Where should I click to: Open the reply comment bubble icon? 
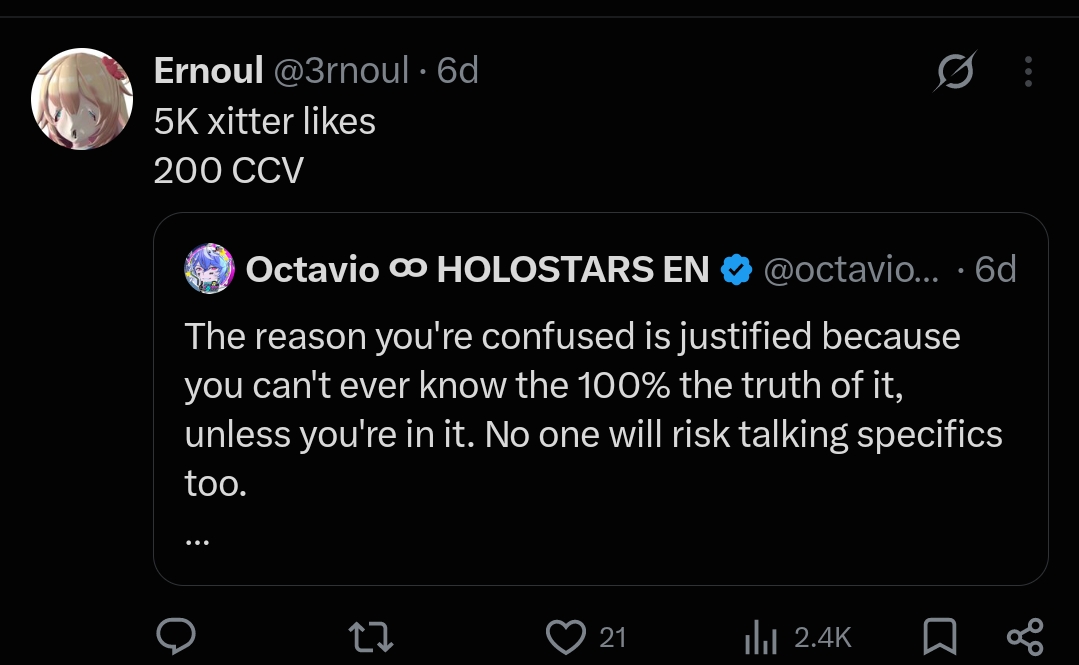176,636
